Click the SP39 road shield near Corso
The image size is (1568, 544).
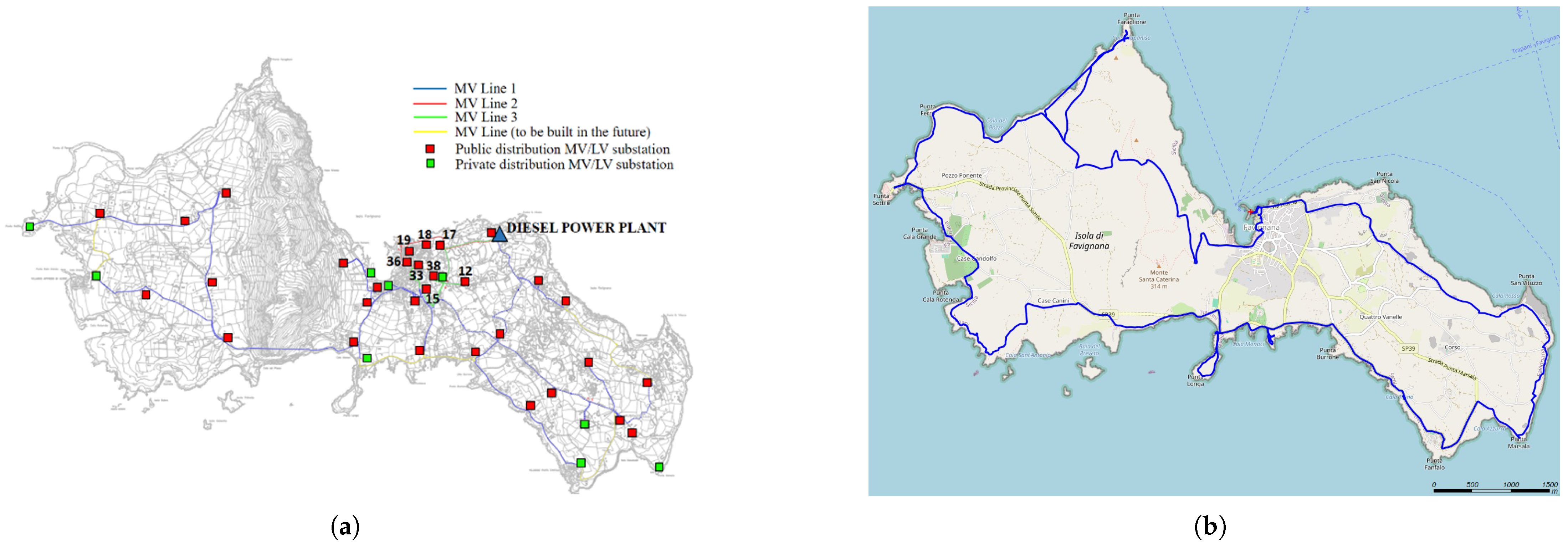(x=1408, y=349)
